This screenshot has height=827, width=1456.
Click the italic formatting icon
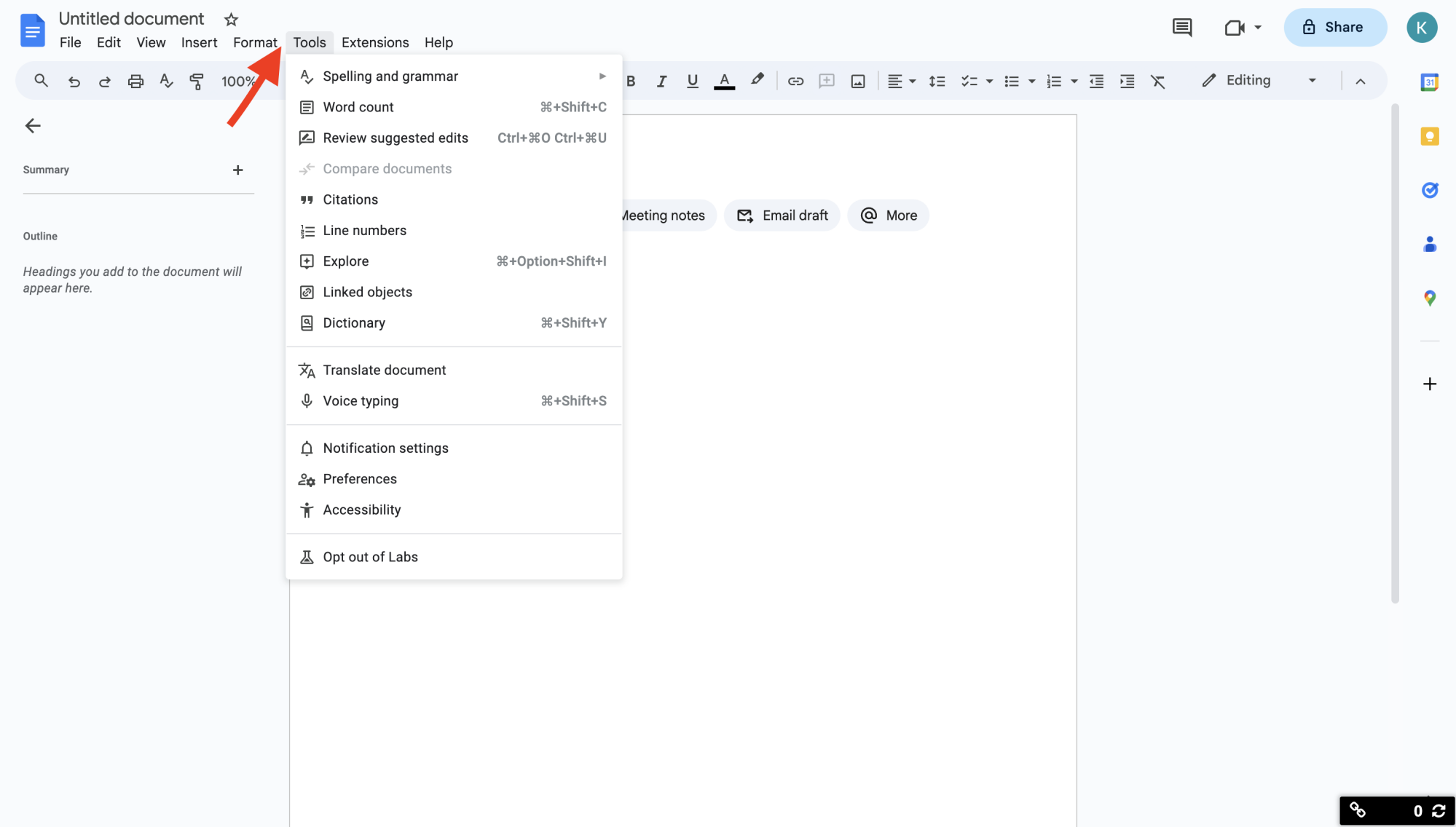point(660,80)
